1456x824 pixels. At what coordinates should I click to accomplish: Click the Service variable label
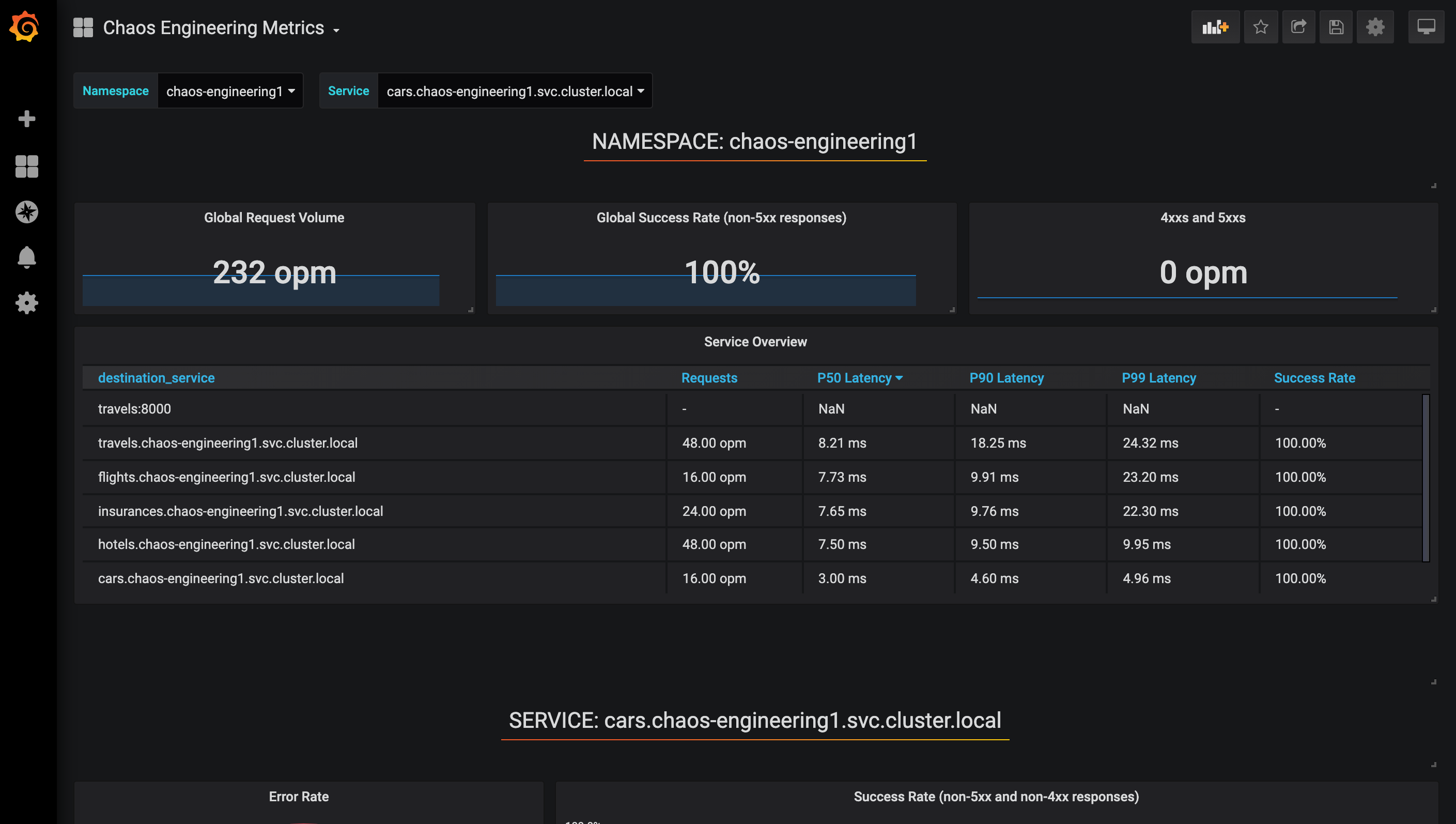(348, 90)
